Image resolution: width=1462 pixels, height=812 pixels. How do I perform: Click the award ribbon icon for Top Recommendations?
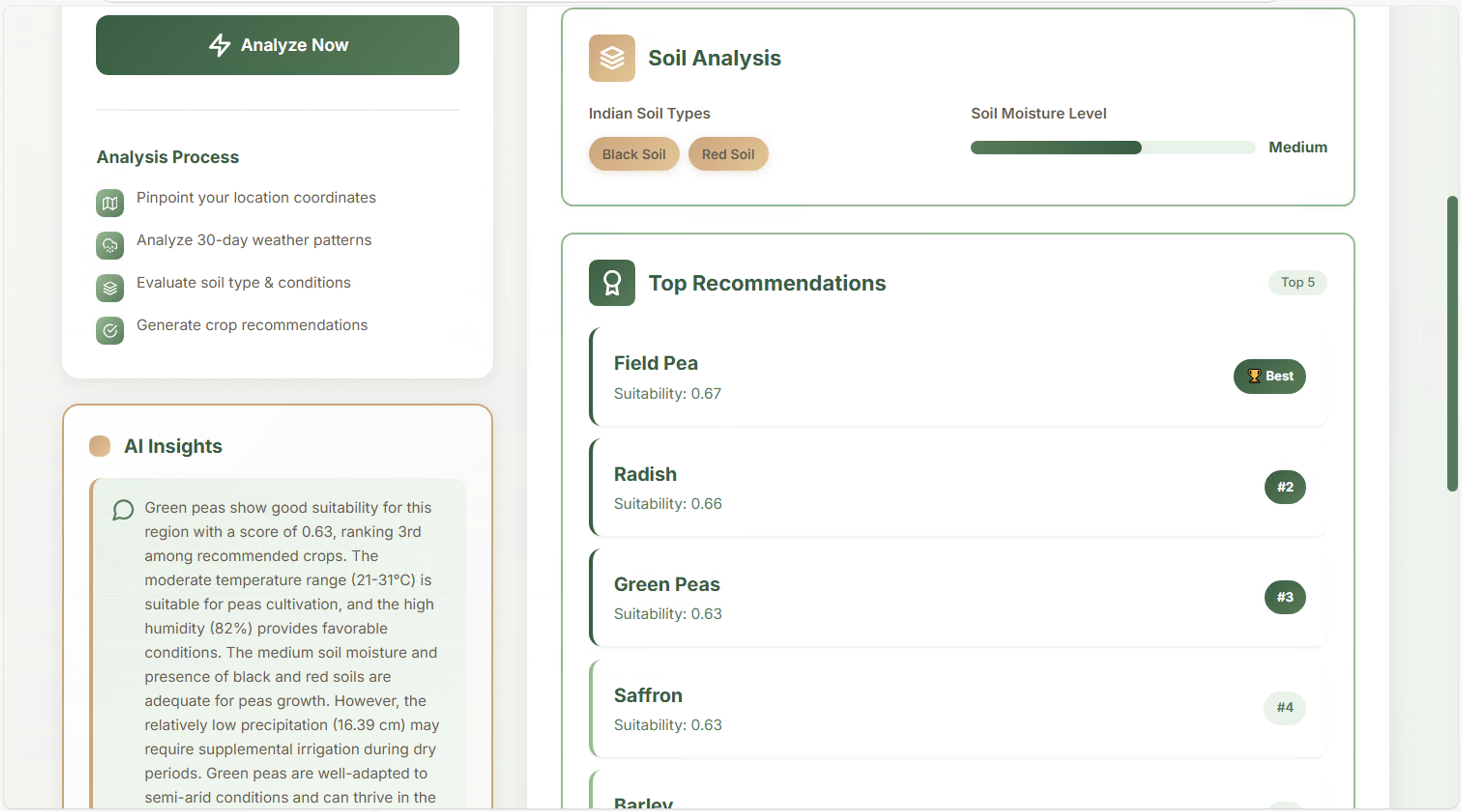(x=611, y=283)
